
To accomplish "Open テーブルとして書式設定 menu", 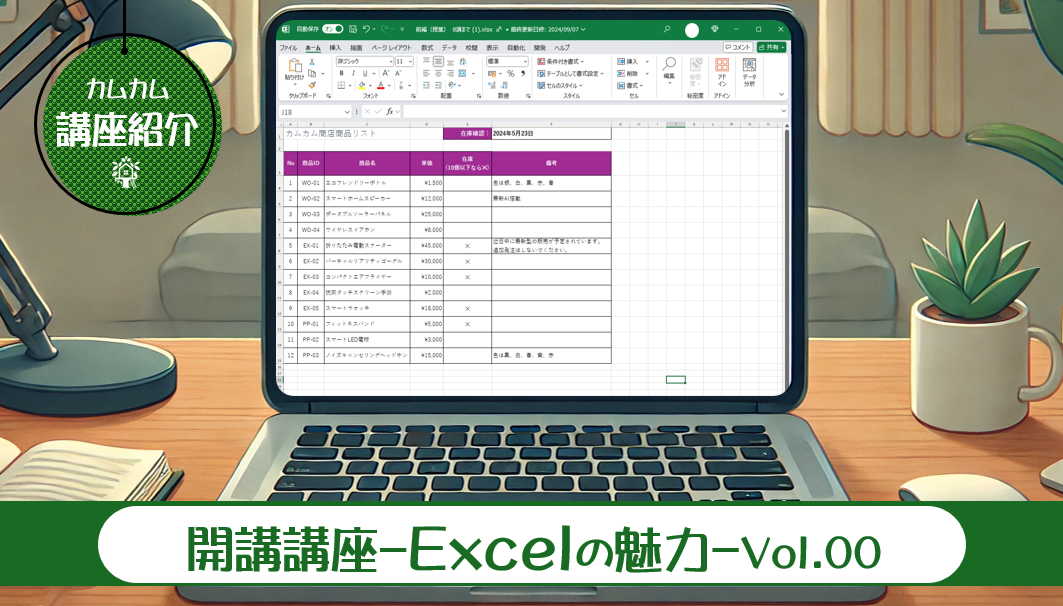I will [570, 73].
